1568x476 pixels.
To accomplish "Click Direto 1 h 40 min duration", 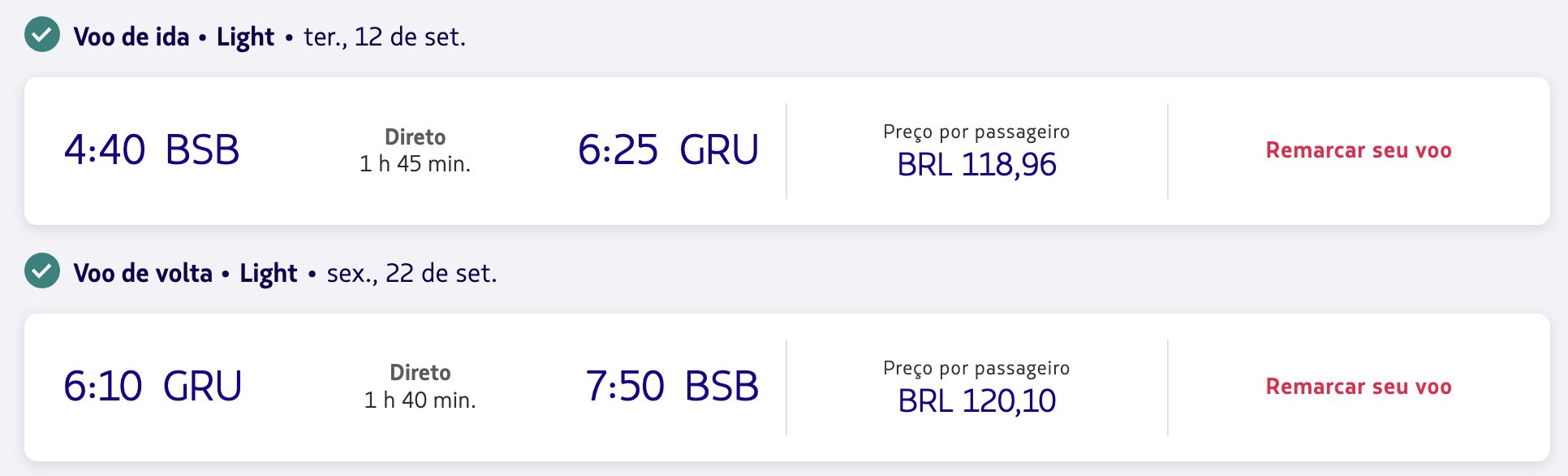I will [420, 387].
